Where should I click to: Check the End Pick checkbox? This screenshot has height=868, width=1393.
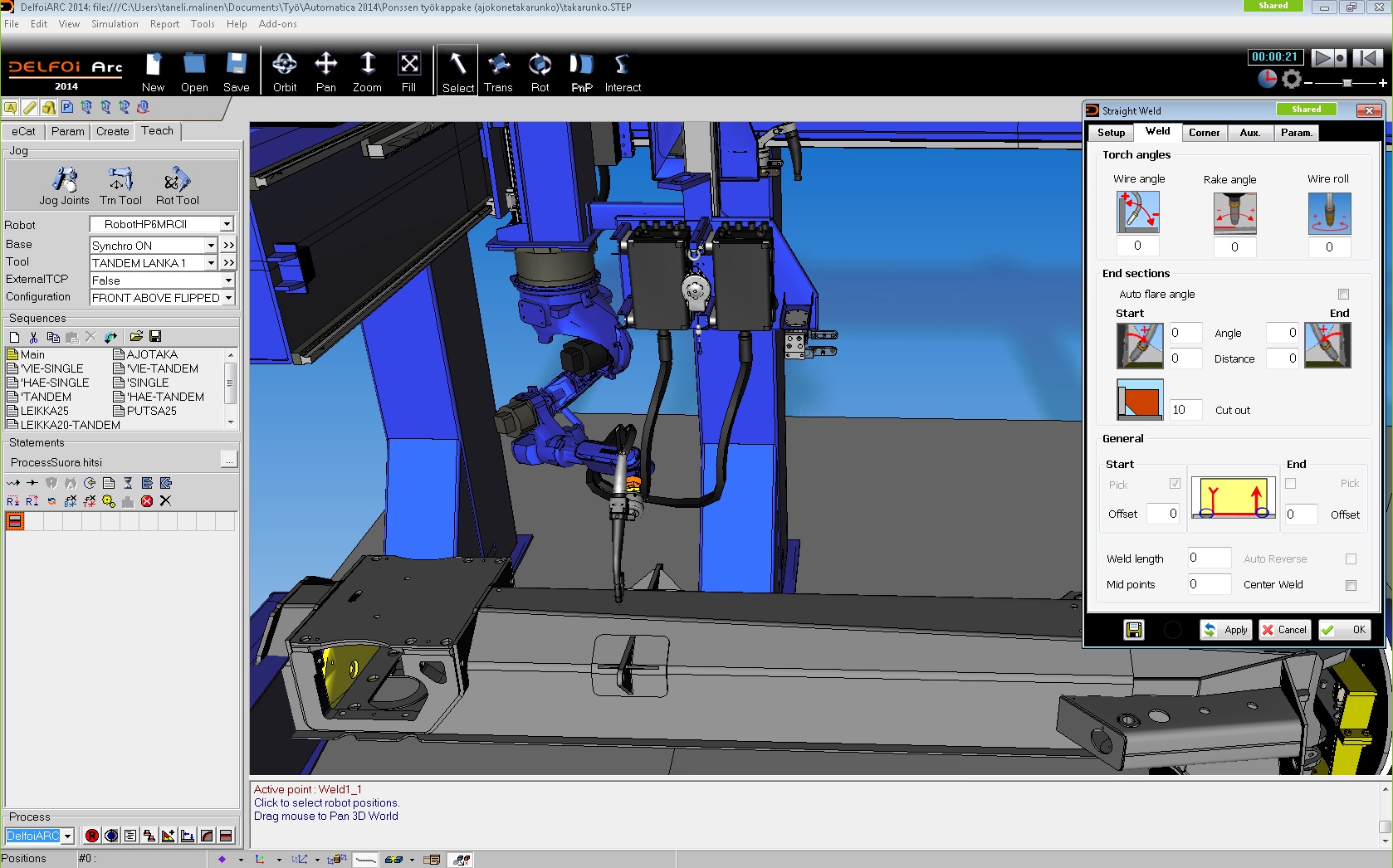[x=1290, y=484]
